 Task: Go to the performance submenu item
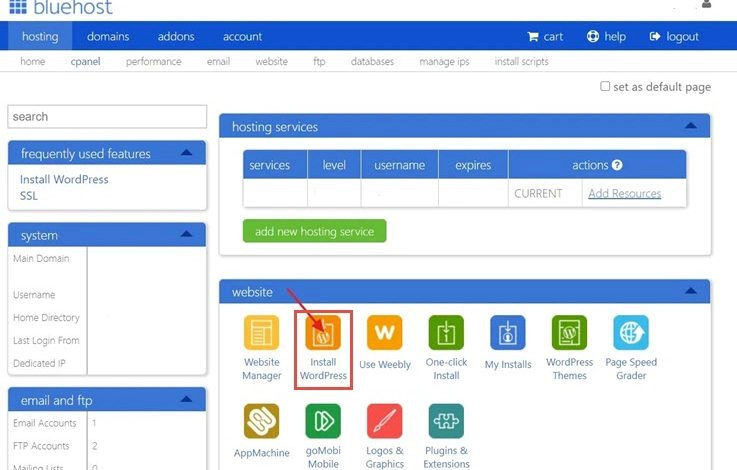point(153,61)
